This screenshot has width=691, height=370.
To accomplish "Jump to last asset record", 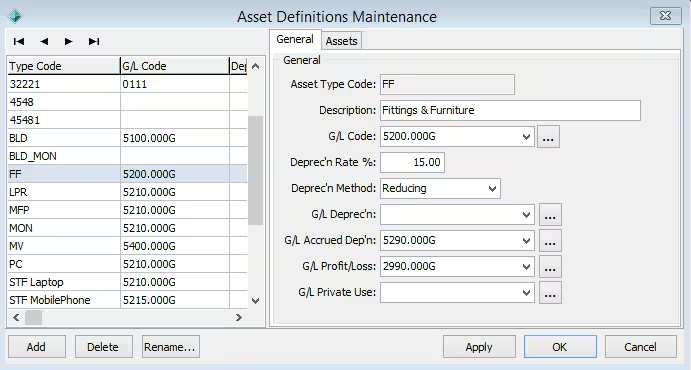I will (x=94, y=41).
